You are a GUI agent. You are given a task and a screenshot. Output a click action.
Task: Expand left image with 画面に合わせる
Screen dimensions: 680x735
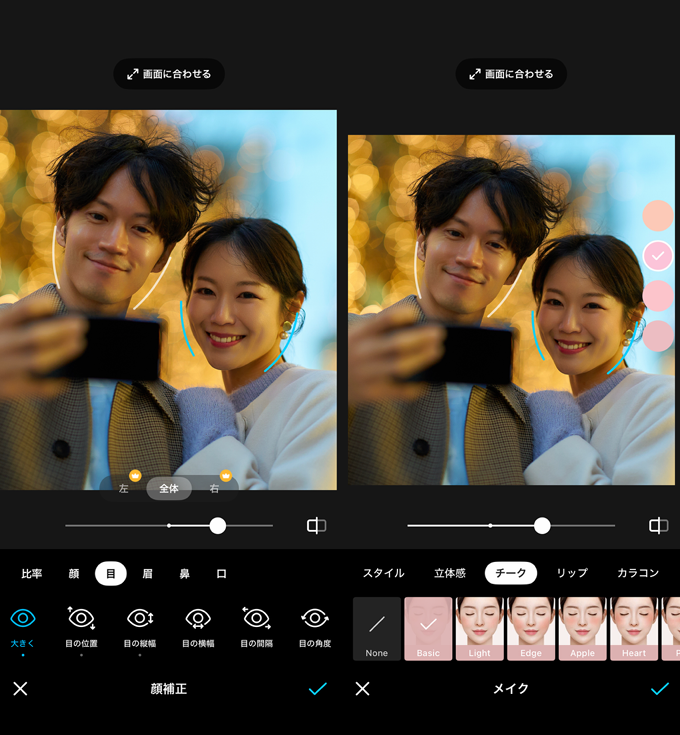[x=169, y=74]
